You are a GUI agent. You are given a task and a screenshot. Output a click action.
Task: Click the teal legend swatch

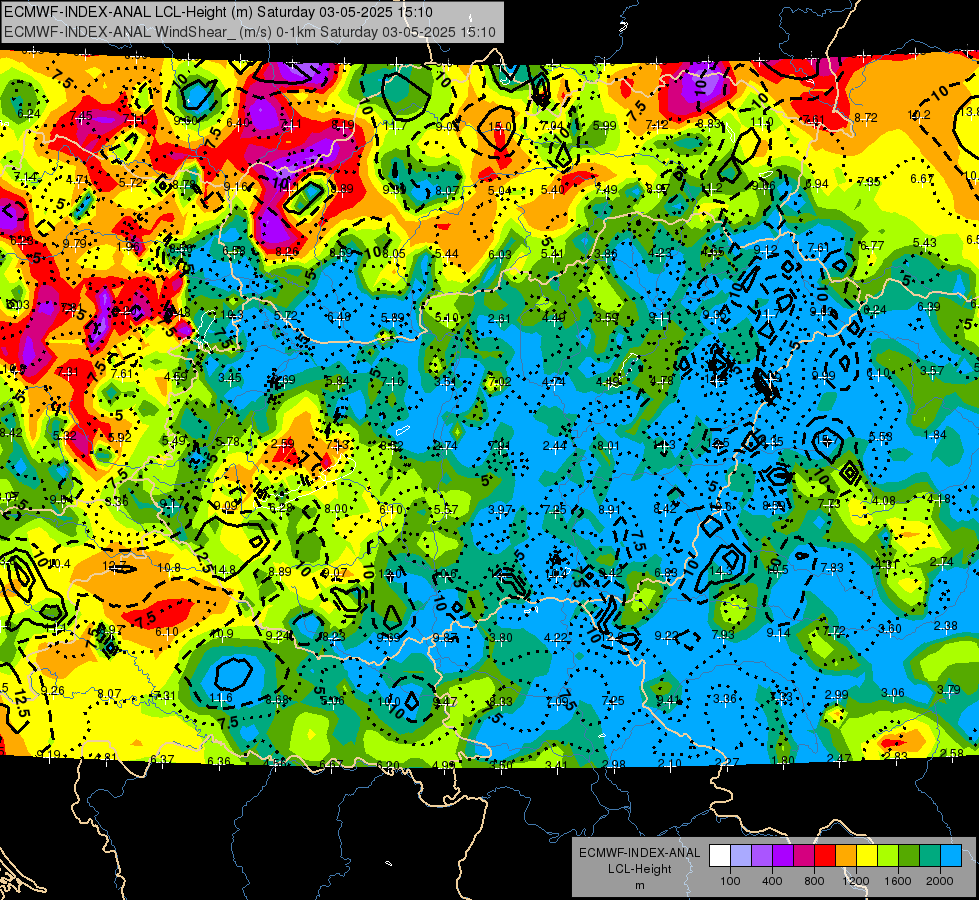tap(930, 856)
